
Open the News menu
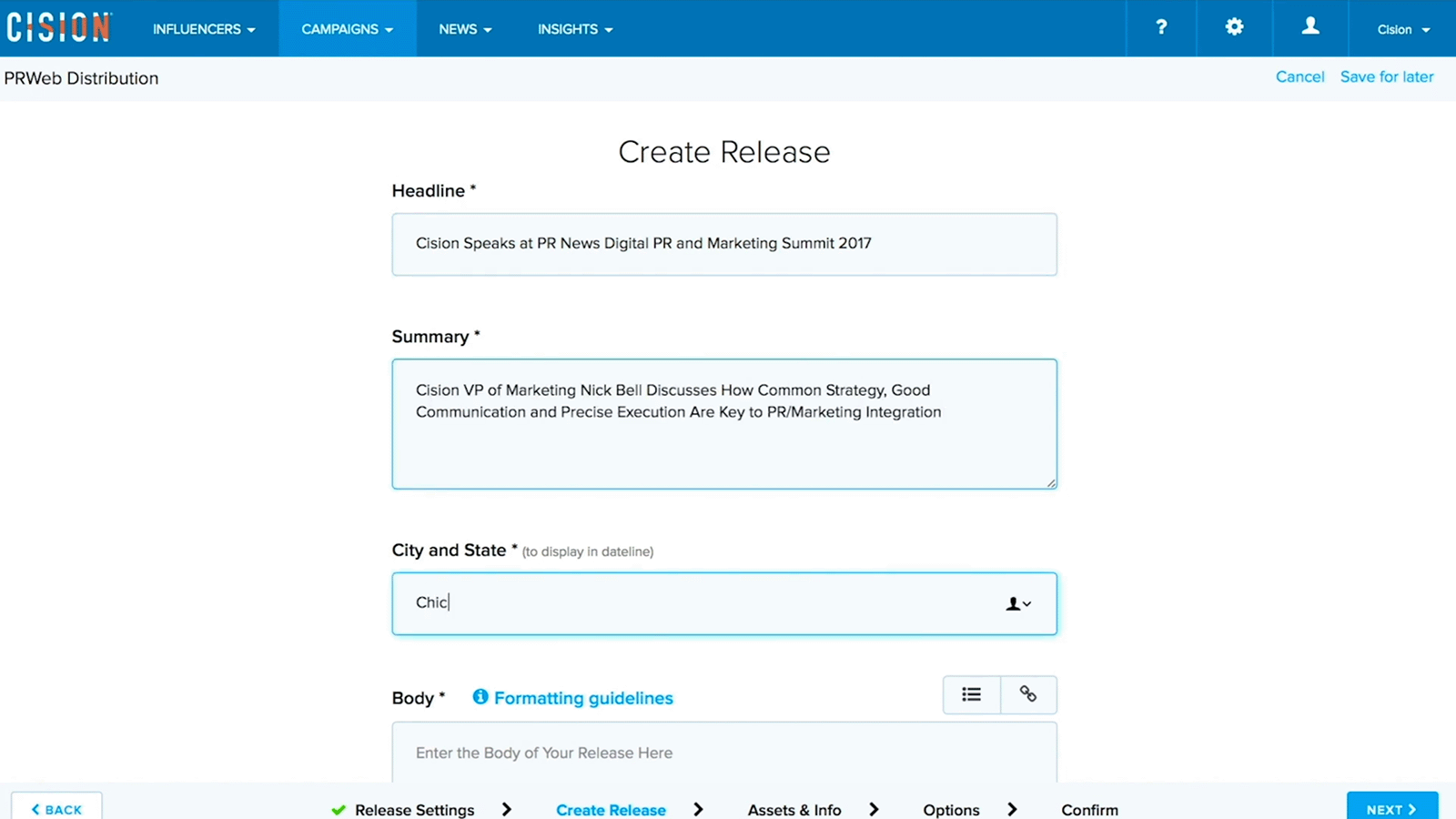464,28
